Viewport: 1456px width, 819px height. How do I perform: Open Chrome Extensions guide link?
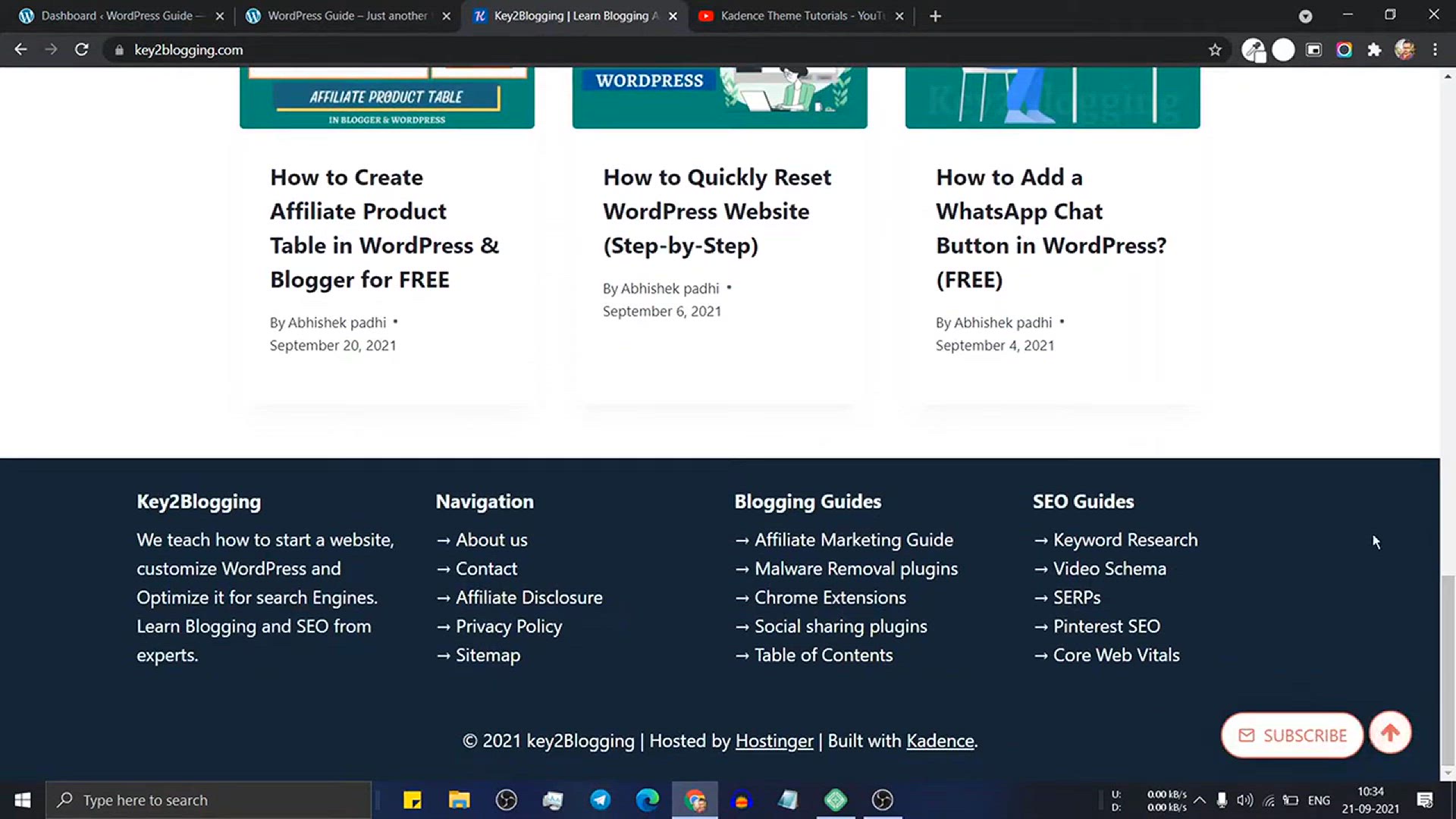tap(830, 598)
